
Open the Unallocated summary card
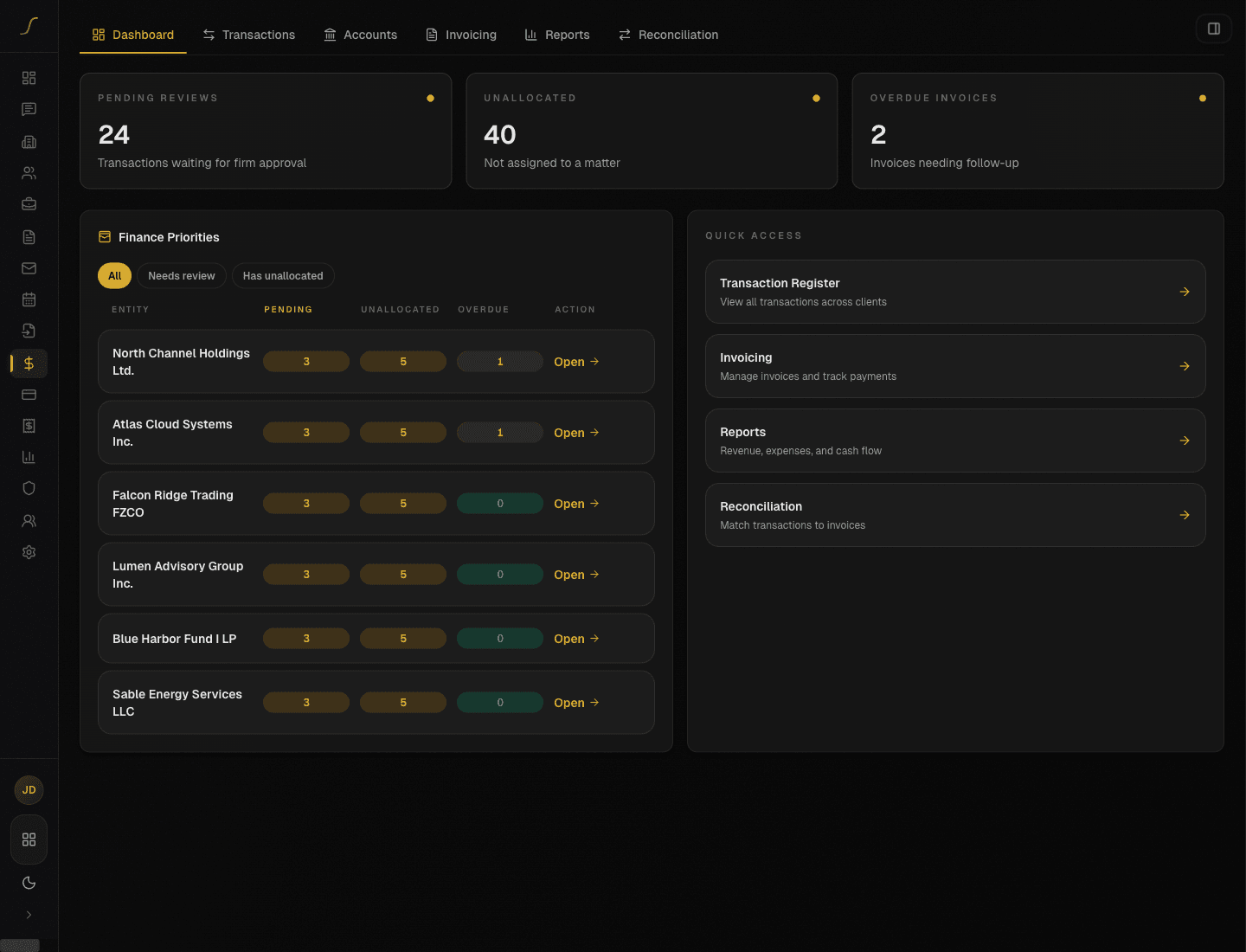pos(652,131)
